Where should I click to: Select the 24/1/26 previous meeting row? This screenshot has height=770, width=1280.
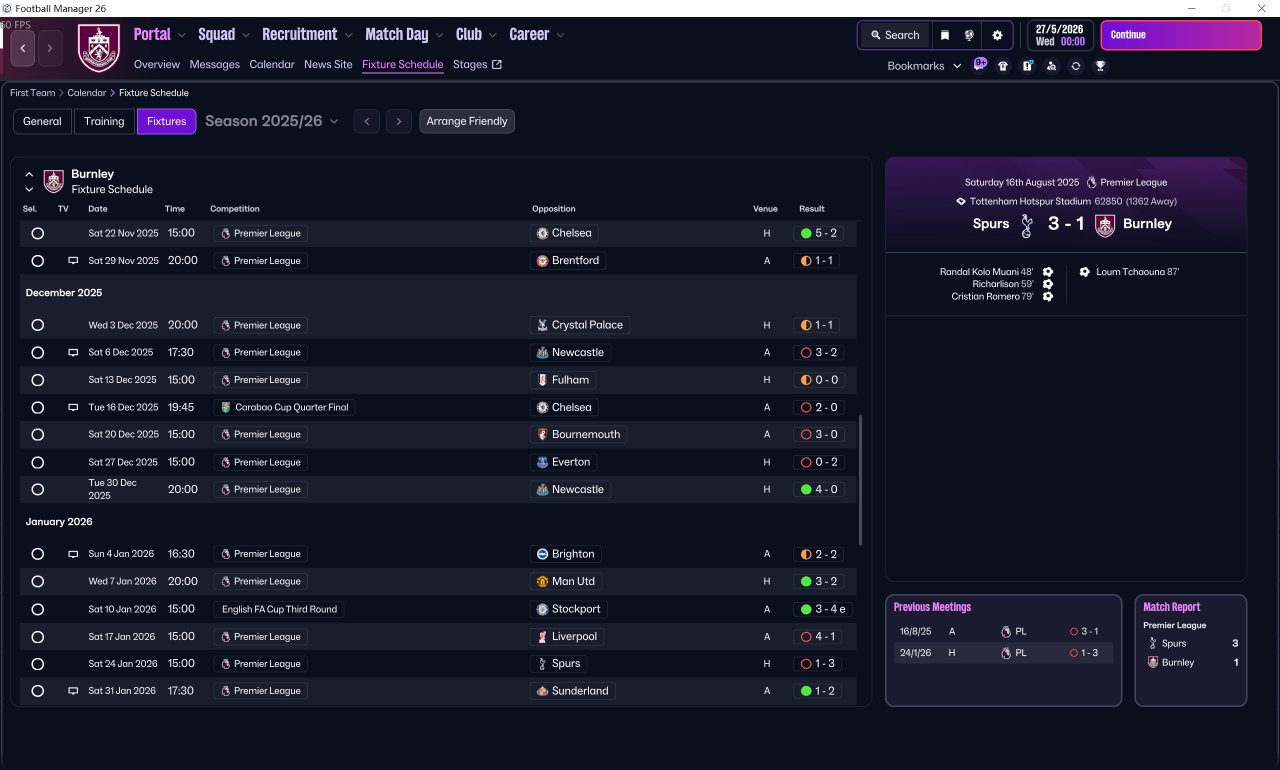tap(1003, 653)
